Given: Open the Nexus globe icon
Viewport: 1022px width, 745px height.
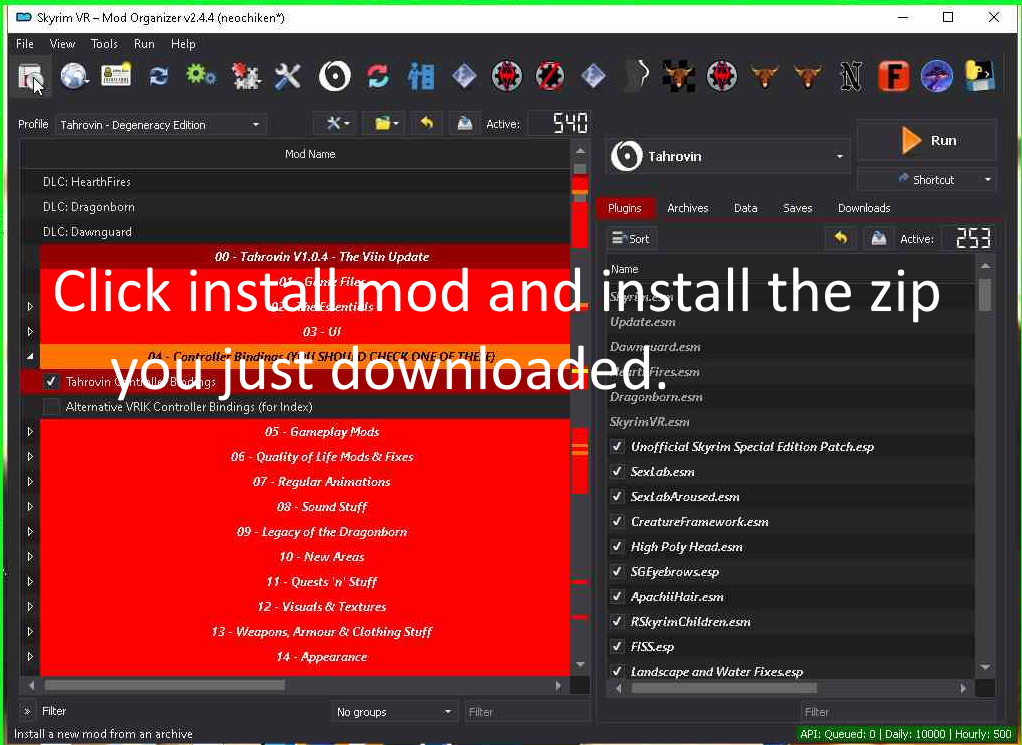Looking at the screenshot, I should tap(74, 76).
